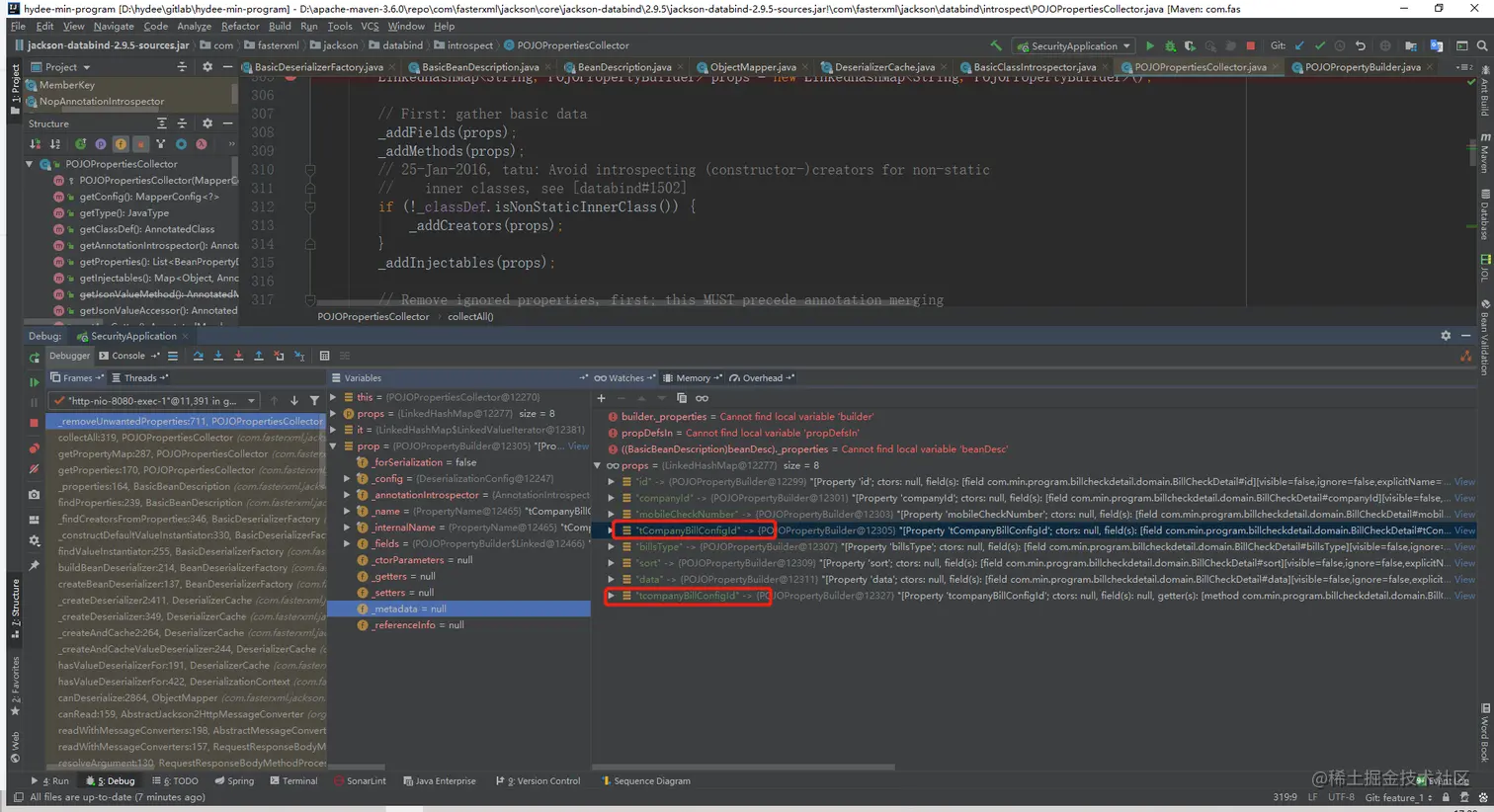Expand "mobileCheckNumber" entry in Watches
Screen dimensions: 1494x812
tap(612, 514)
